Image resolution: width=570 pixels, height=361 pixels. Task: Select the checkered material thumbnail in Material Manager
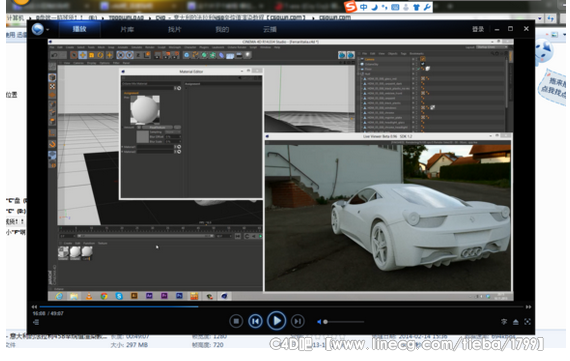pyautogui.click(x=63, y=252)
